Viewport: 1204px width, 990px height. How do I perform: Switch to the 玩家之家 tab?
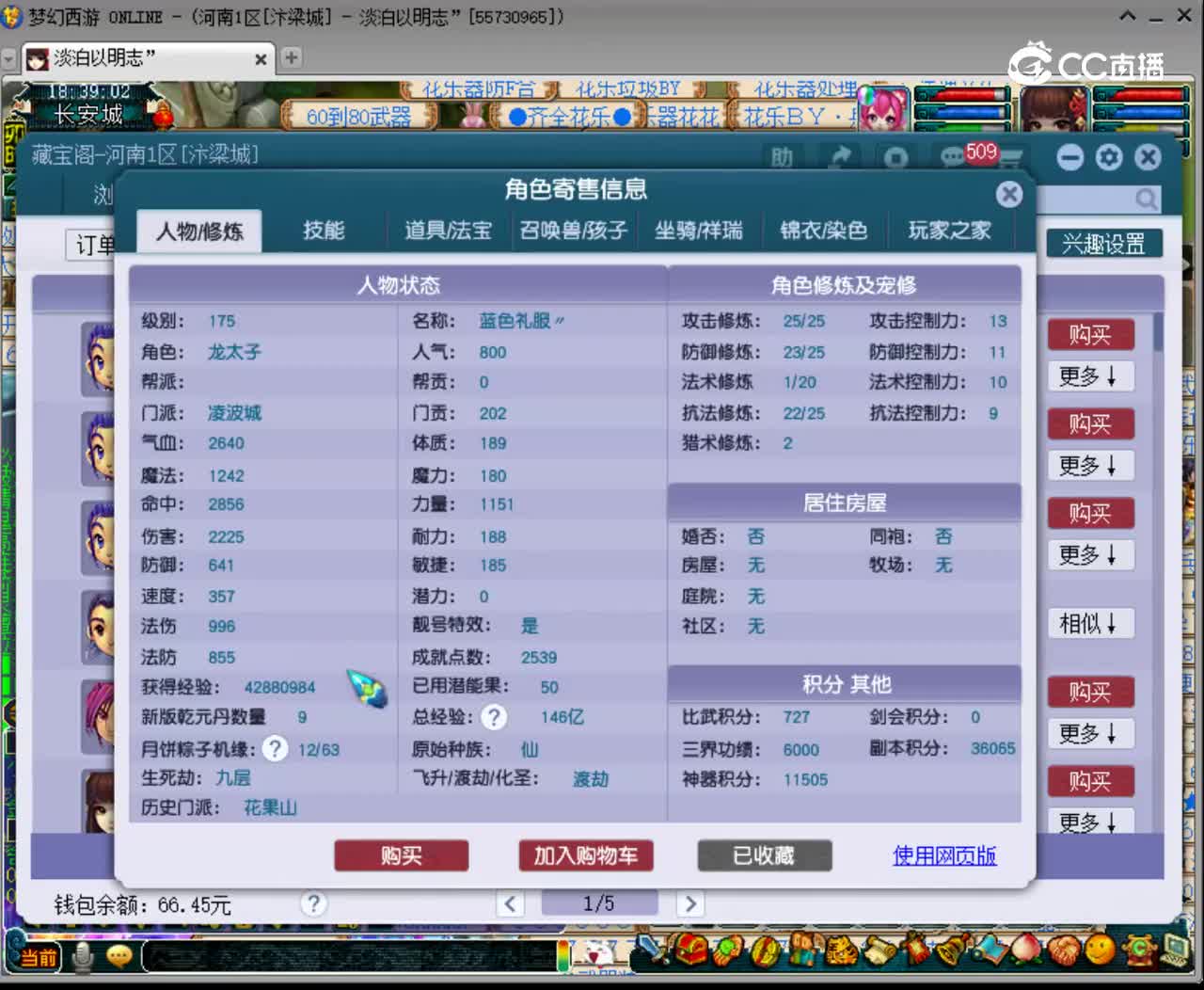(x=950, y=231)
